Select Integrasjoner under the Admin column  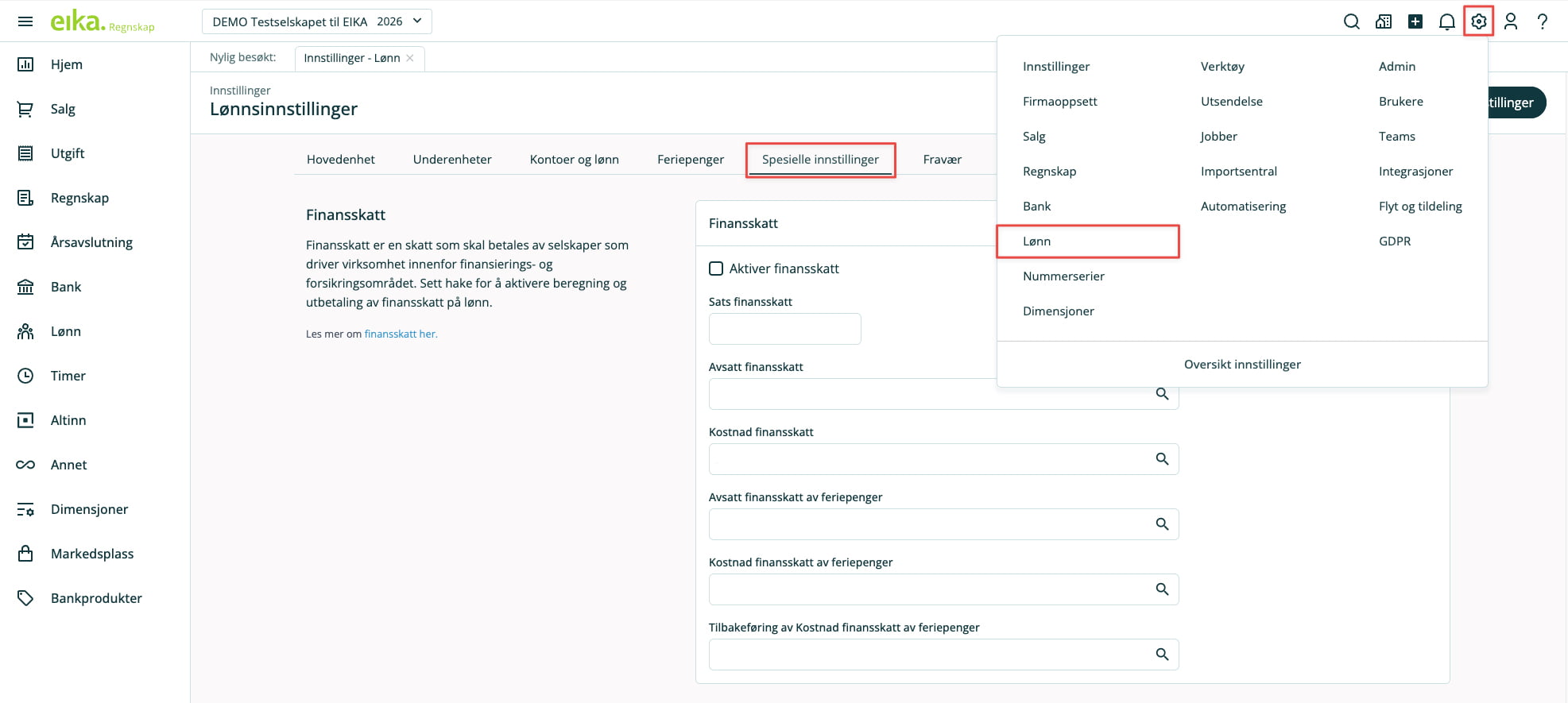coord(1415,172)
